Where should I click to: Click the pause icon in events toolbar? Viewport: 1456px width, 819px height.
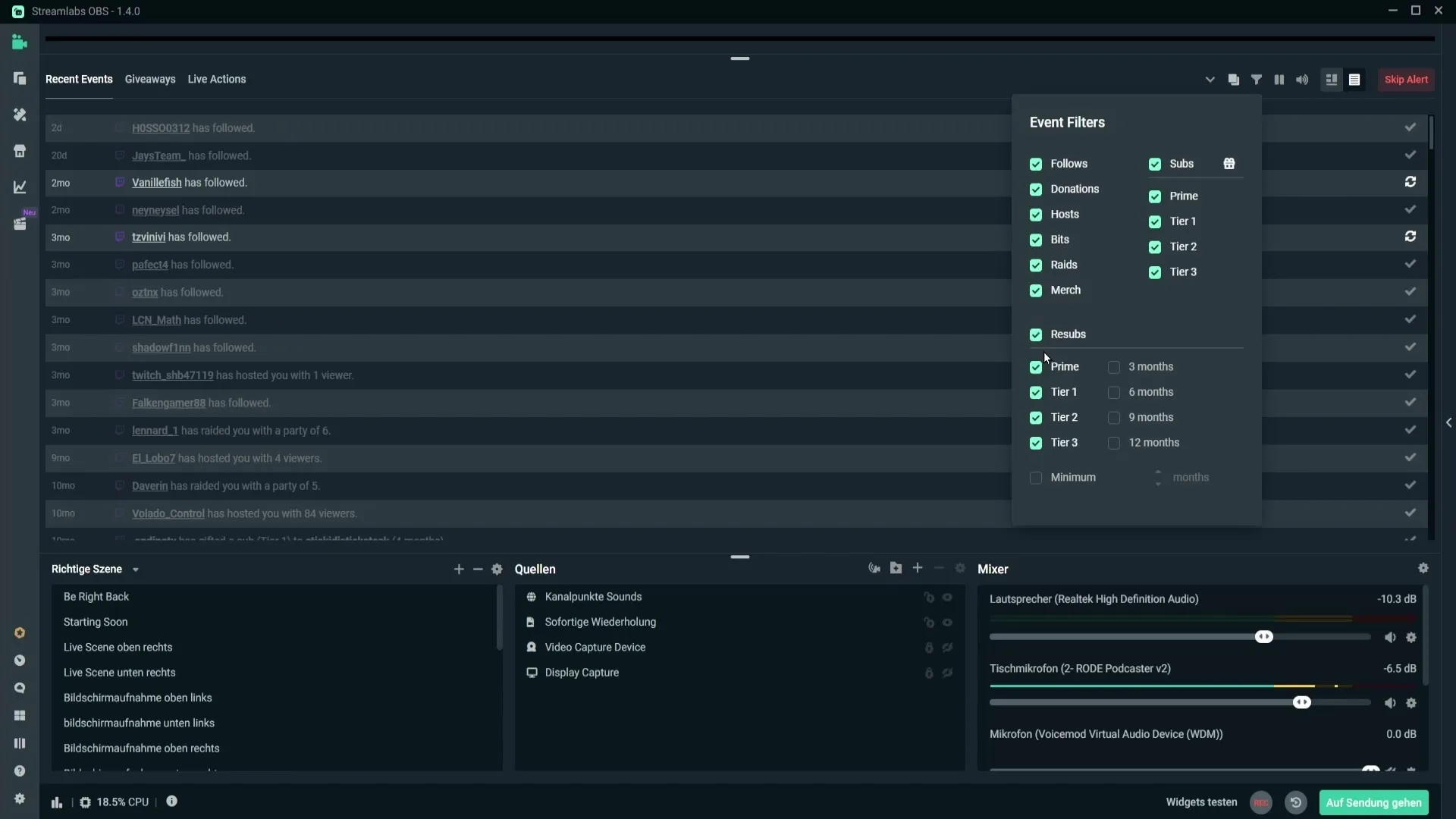coord(1279,79)
